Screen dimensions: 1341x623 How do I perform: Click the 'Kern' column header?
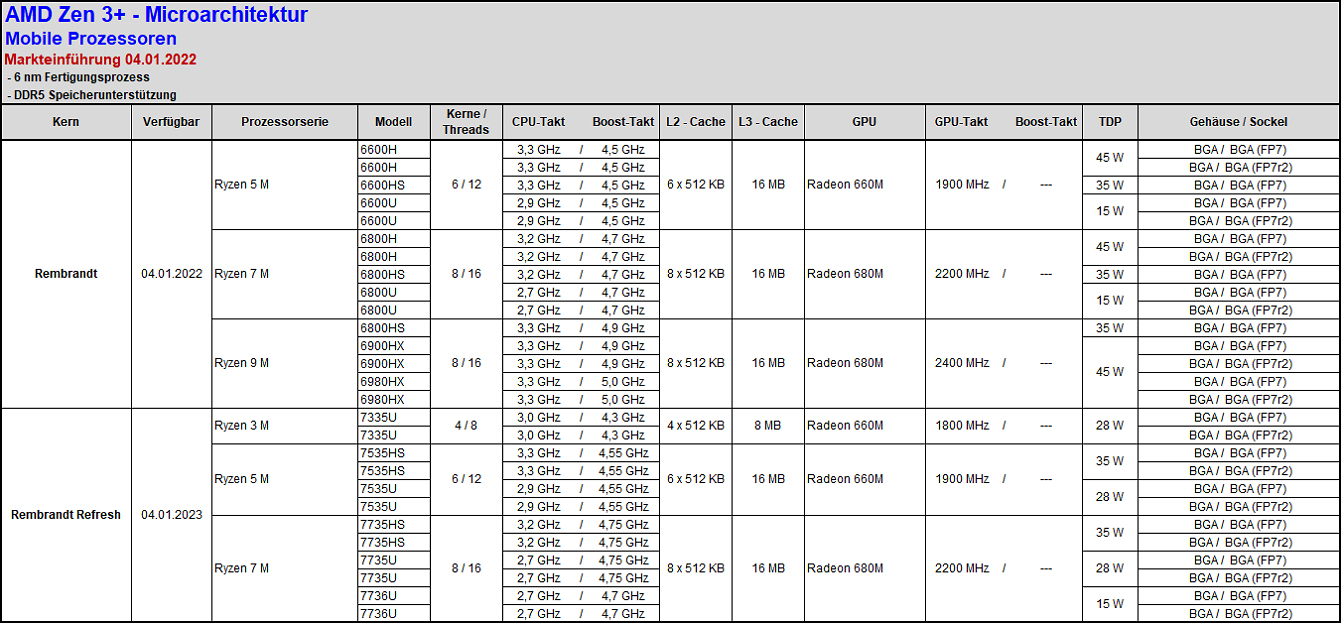click(x=66, y=122)
